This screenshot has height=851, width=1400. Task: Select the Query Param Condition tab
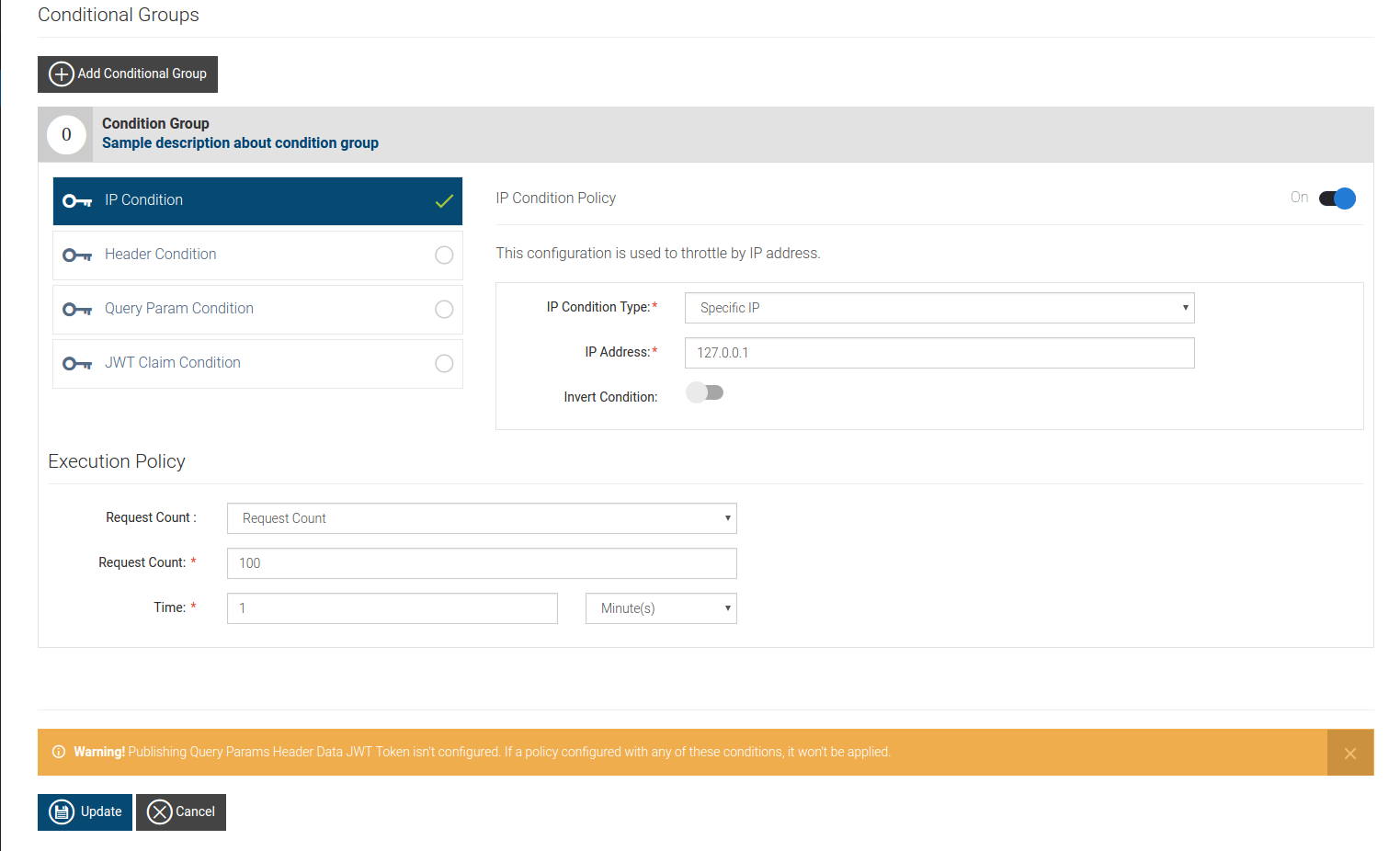tap(257, 310)
